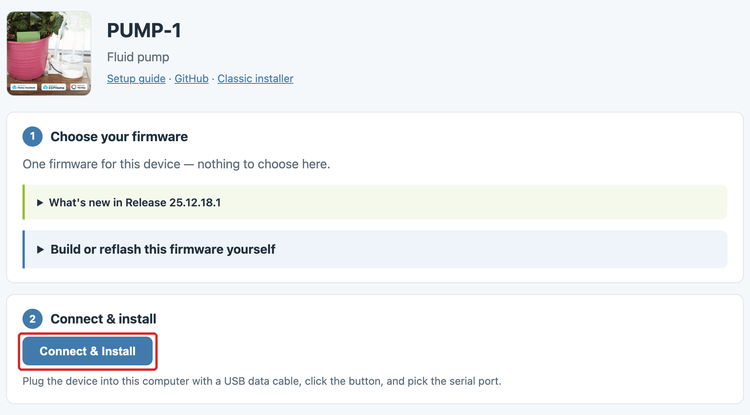Click the USB data cable instruction text
Image resolution: width=750 pixels, height=415 pixels.
262,381
